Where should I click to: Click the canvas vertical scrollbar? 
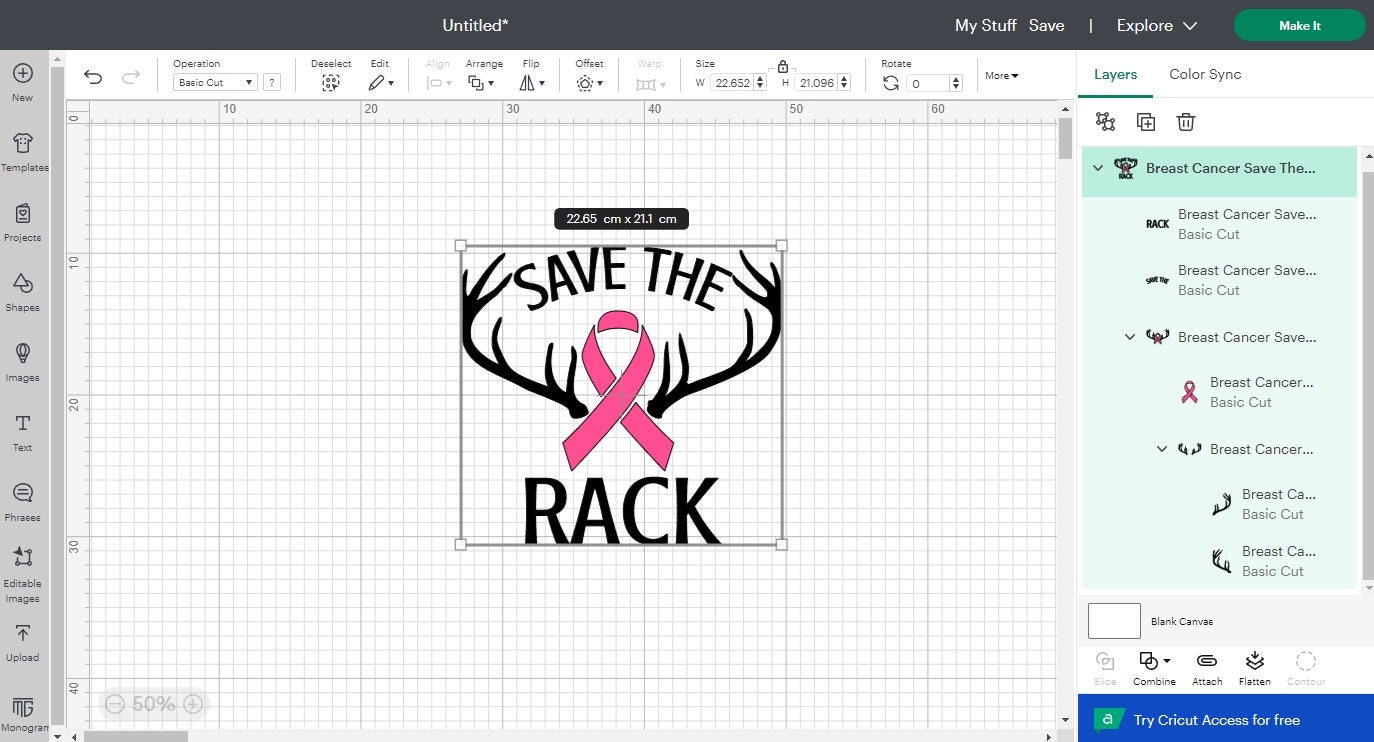(1065, 138)
